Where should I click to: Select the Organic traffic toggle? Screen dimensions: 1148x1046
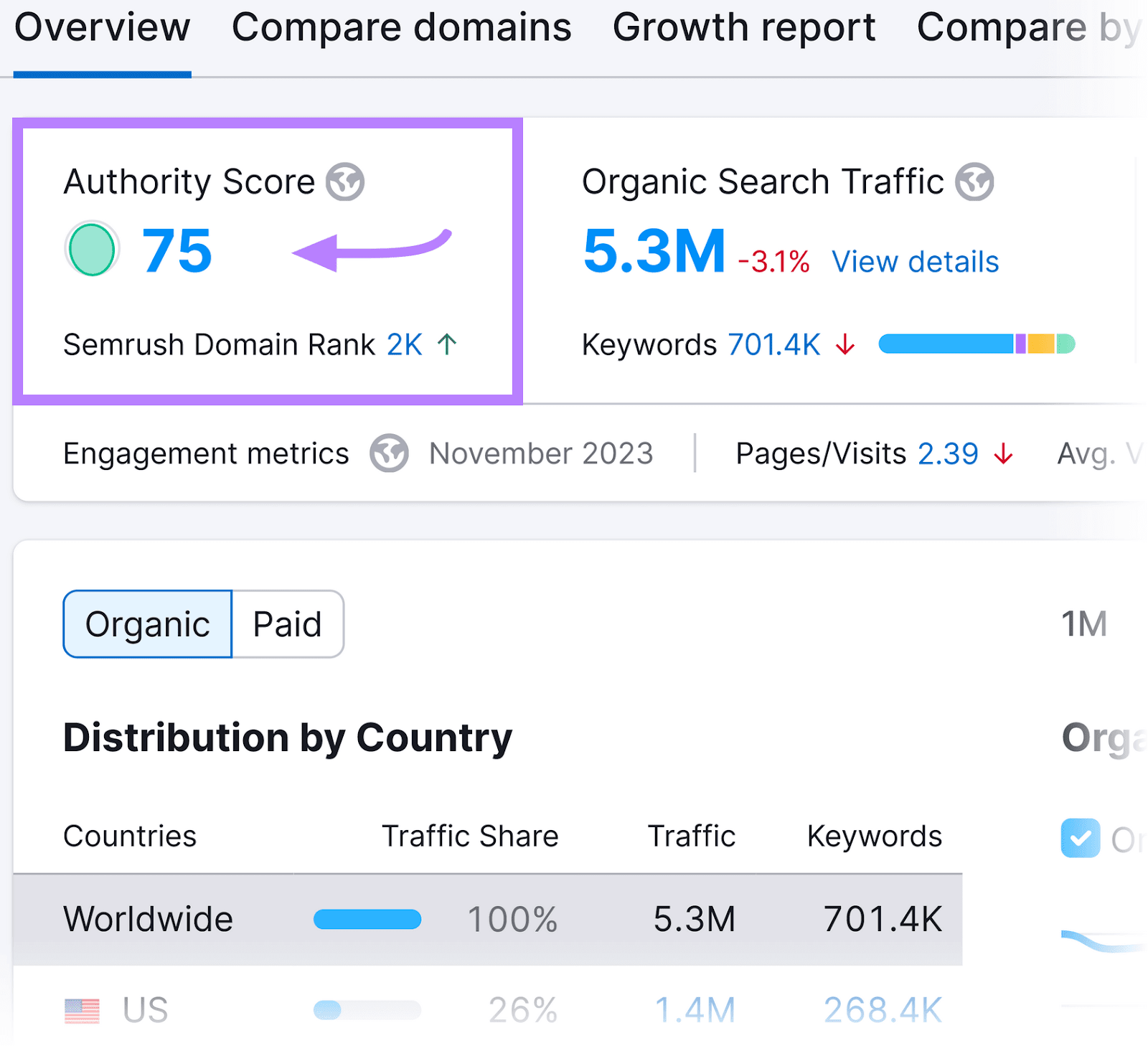(x=146, y=623)
